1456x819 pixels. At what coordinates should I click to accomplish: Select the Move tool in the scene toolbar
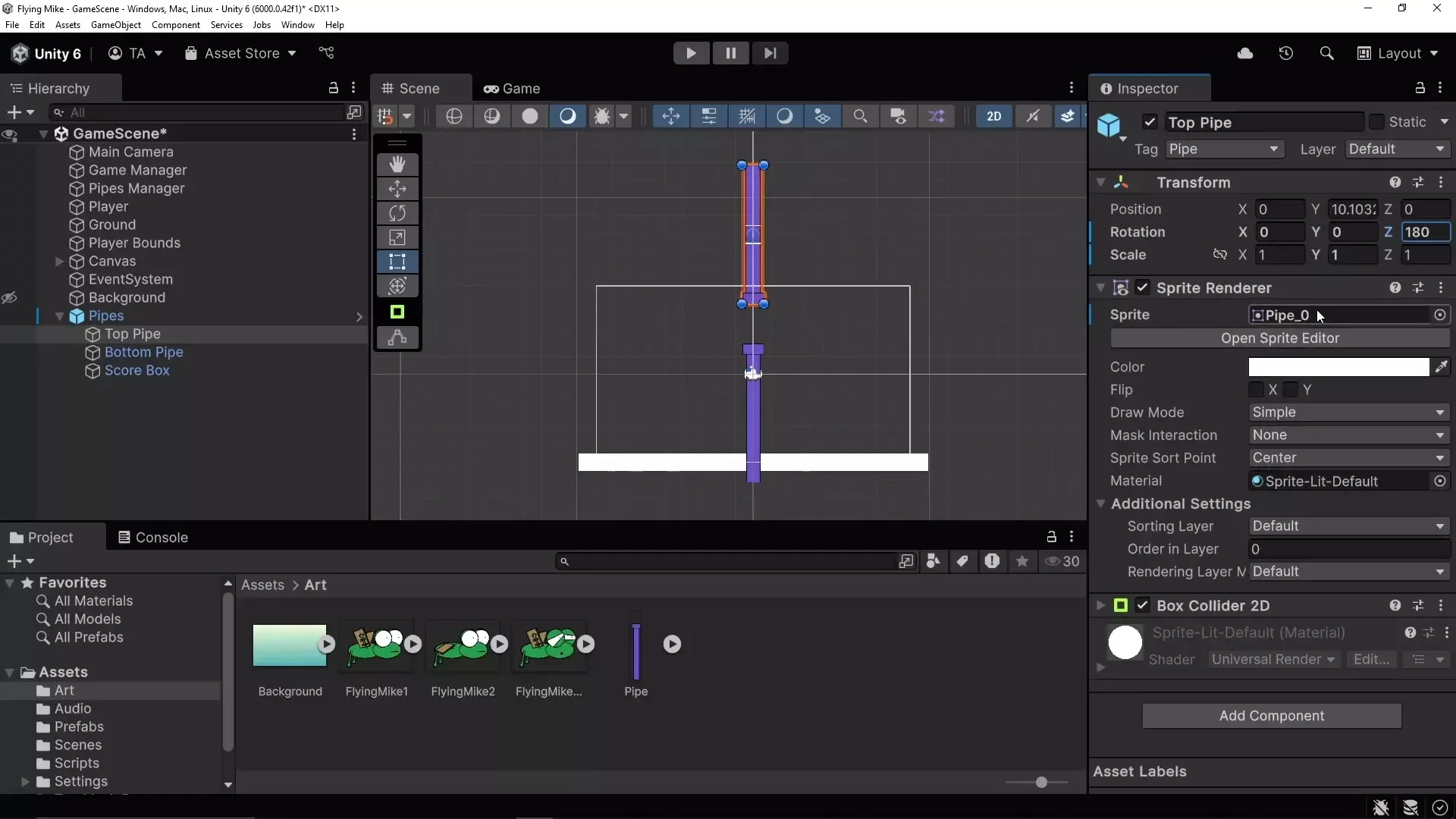(398, 188)
